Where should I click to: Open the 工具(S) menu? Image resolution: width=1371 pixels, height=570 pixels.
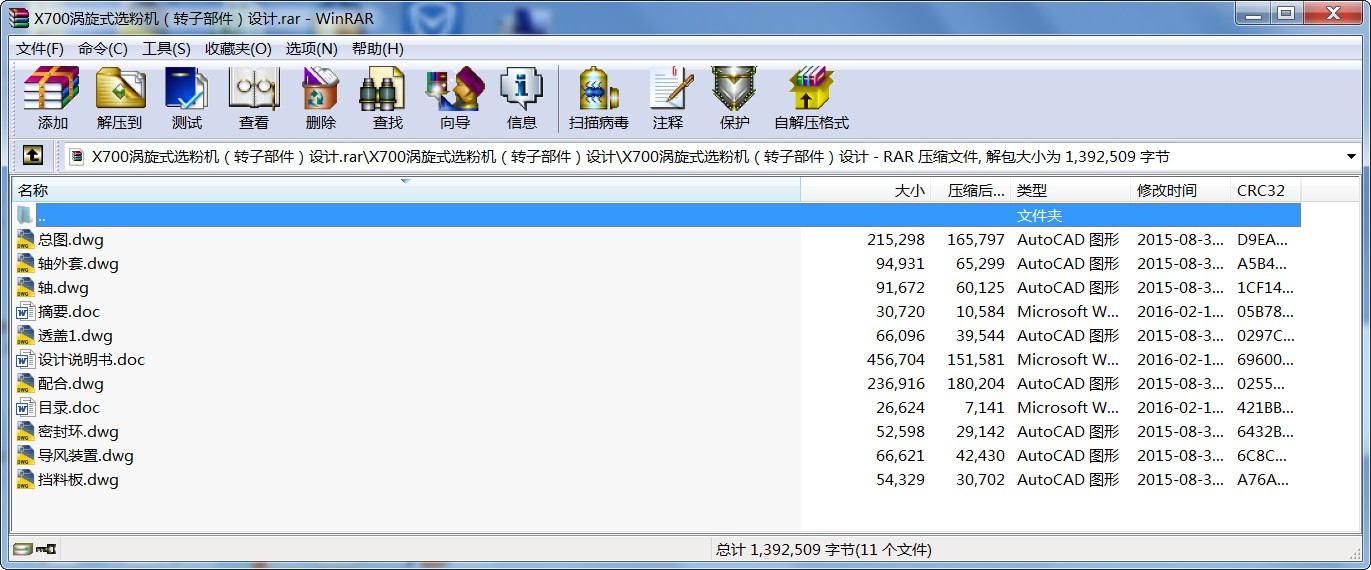click(x=166, y=48)
